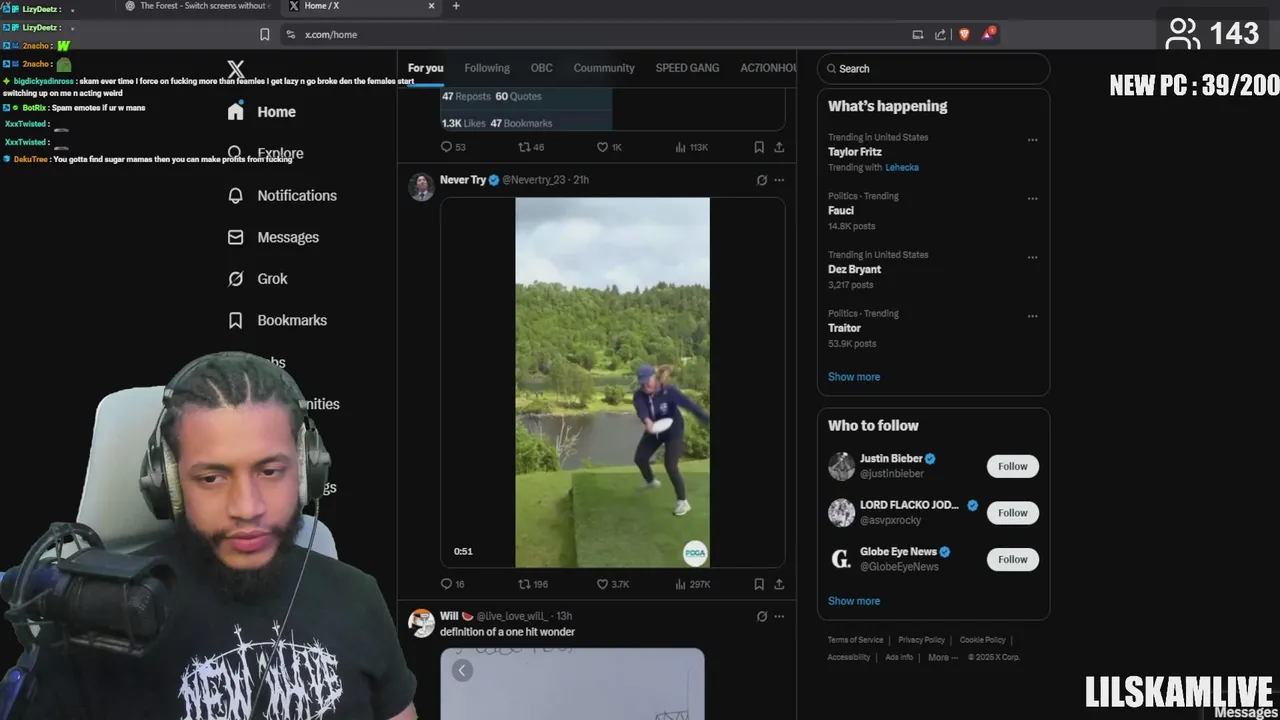Click Never Try profile avatar
Screen dimensions: 1280x720
click(x=421, y=186)
